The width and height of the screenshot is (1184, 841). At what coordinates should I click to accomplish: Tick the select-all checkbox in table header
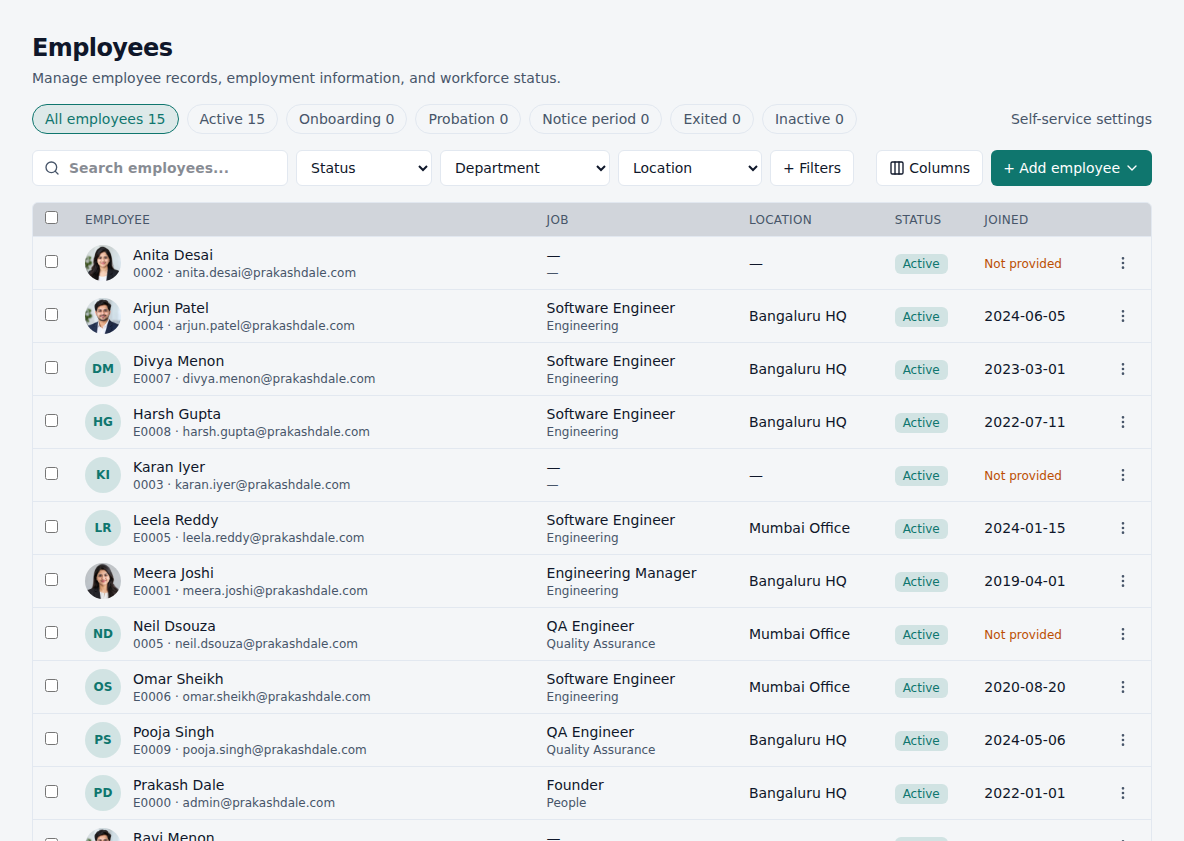click(51, 217)
